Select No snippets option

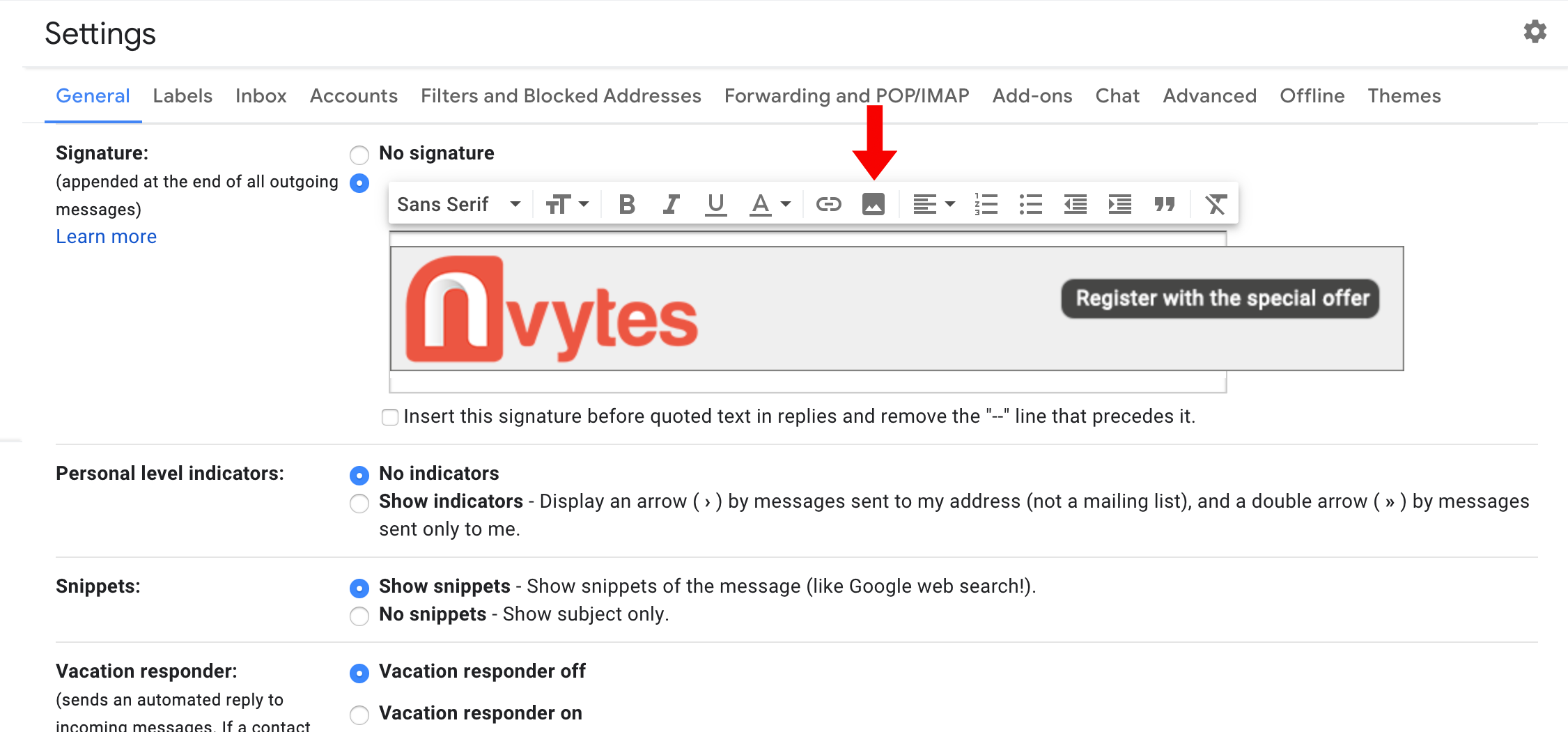[x=359, y=616]
